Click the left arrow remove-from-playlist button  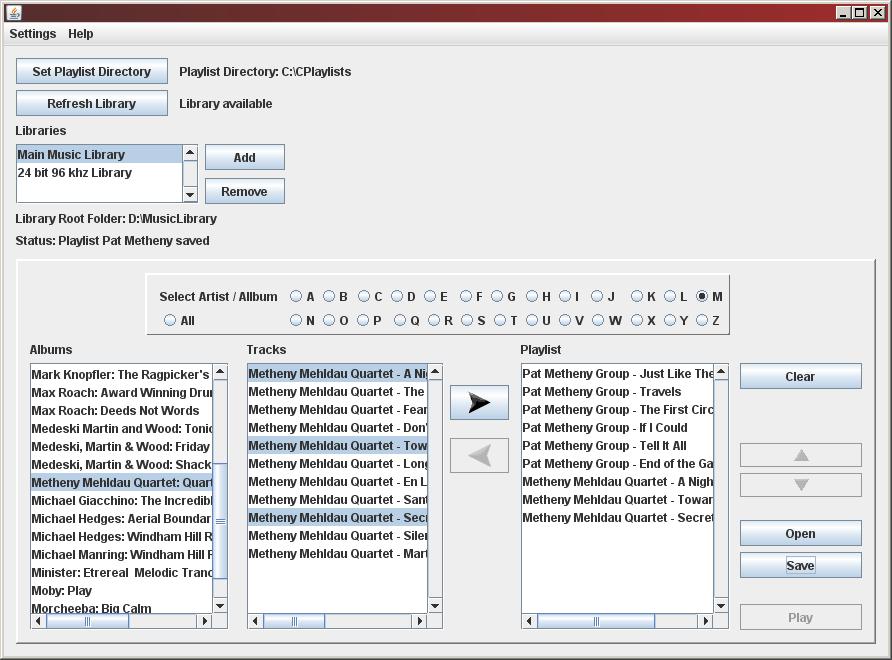coord(479,455)
